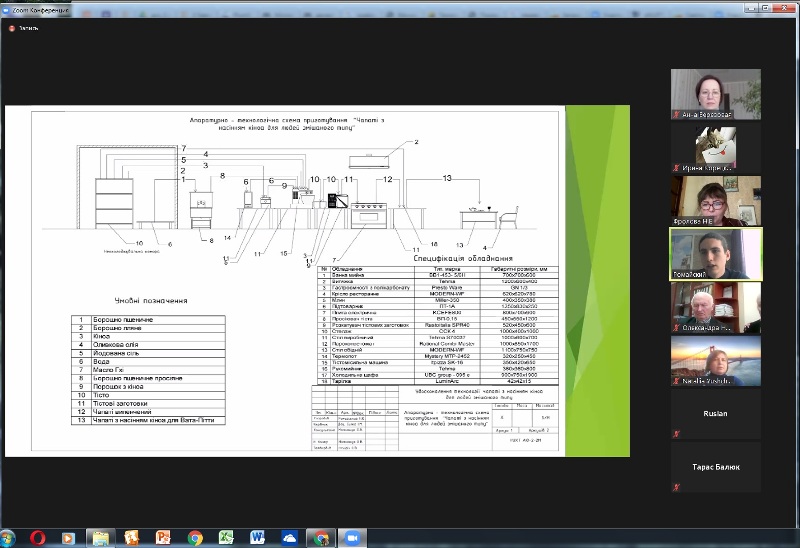This screenshot has width=800, height=548.
Task: Switch to the Zoom taskbar icon
Action: click(x=351, y=537)
